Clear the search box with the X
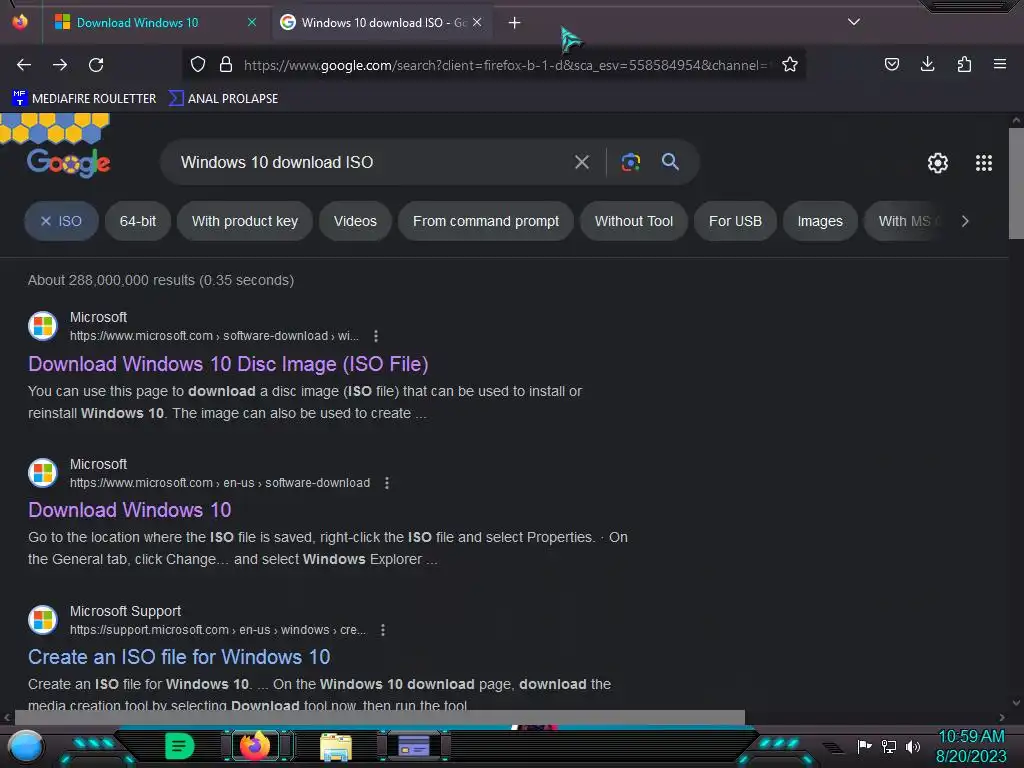The image size is (1024, 768). [582, 162]
